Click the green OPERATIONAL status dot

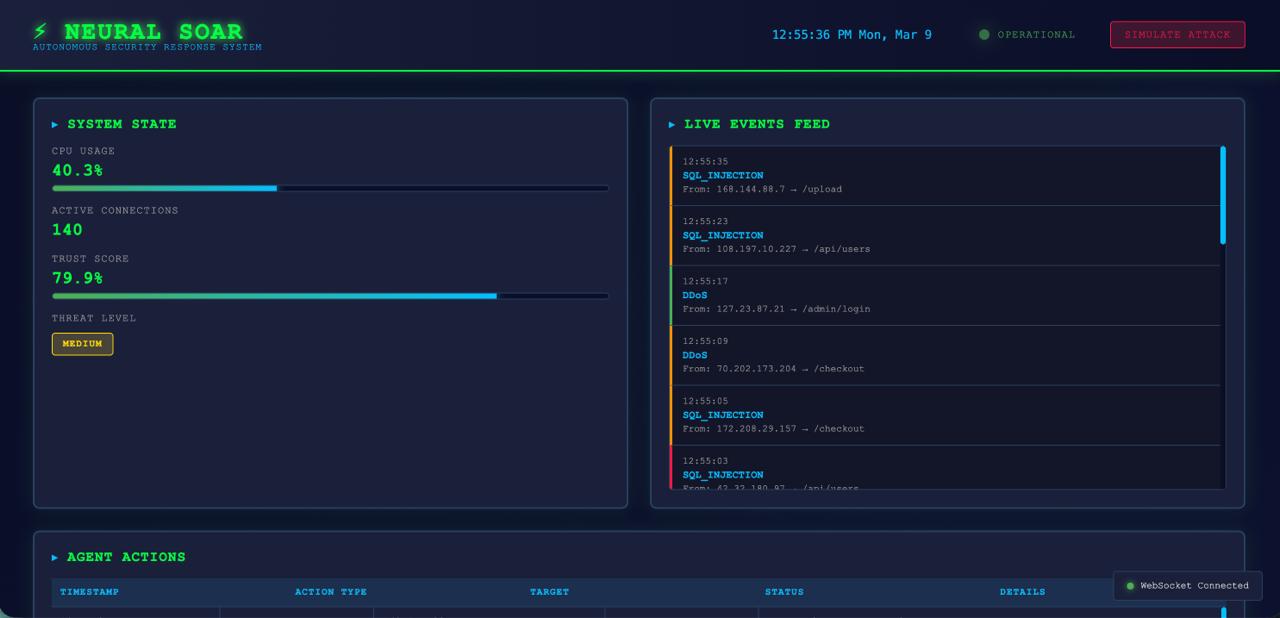pyautogui.click(x=984, y=33)
